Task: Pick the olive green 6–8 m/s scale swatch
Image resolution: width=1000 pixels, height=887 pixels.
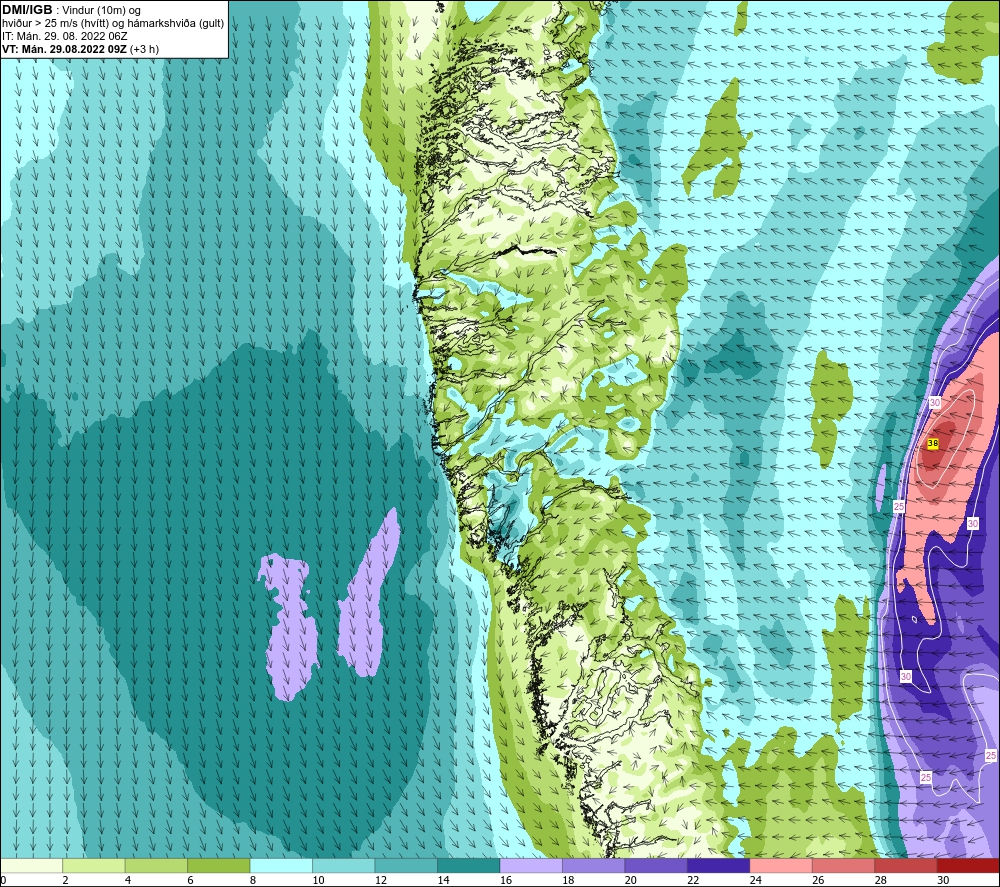Action: pyautogui.click(x=219, y=866)
